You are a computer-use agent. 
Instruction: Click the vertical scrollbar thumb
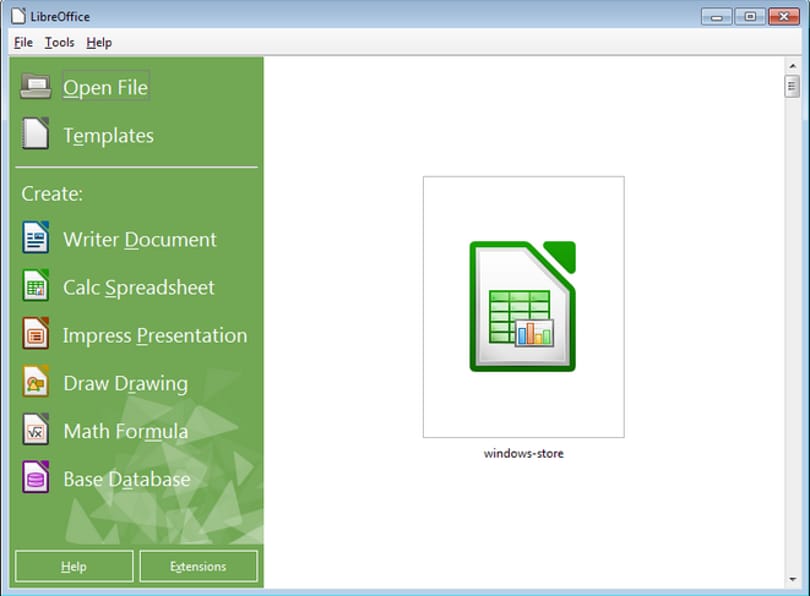(792, 86)
